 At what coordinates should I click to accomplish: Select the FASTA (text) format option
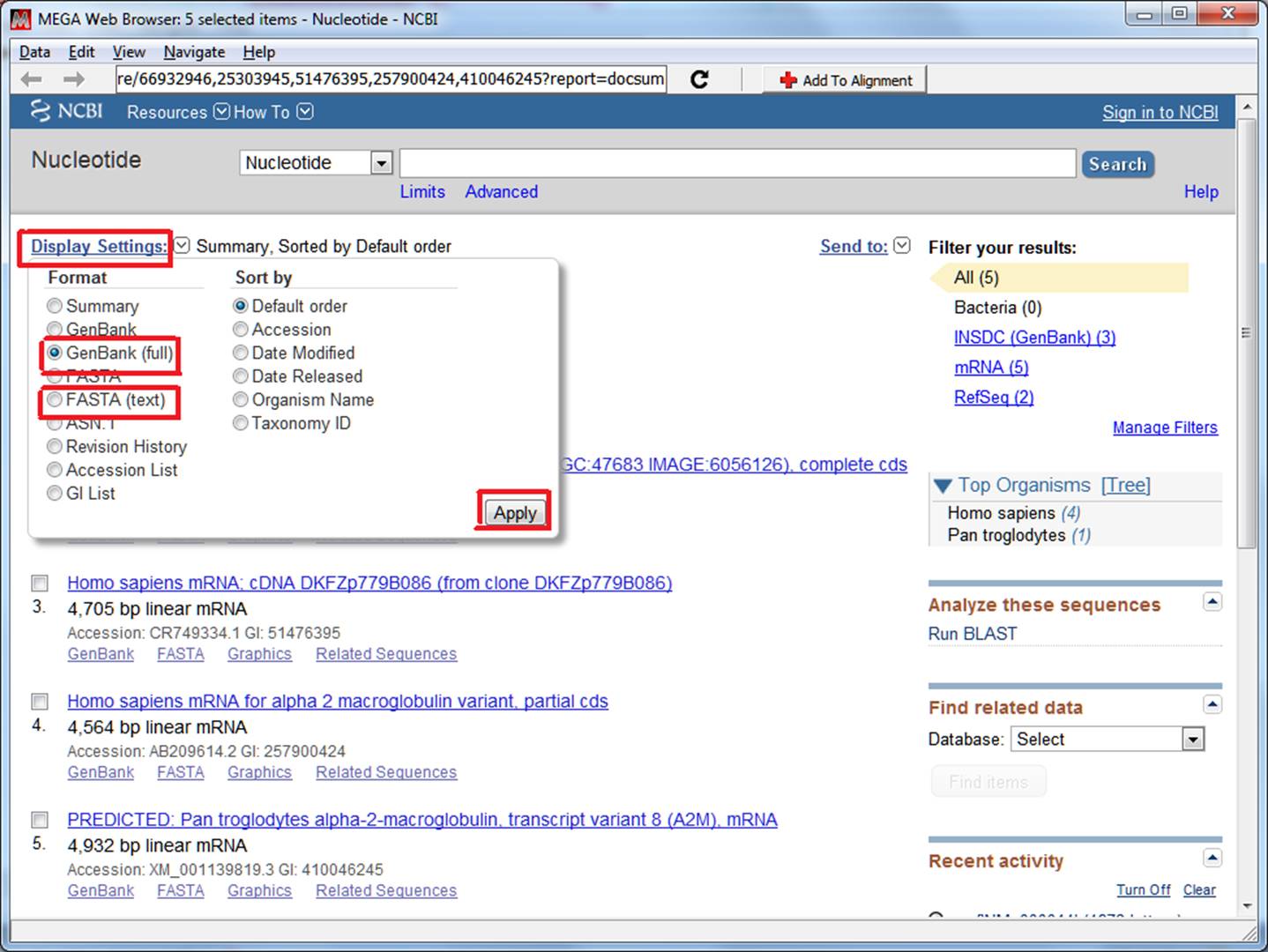click(55, 400)
